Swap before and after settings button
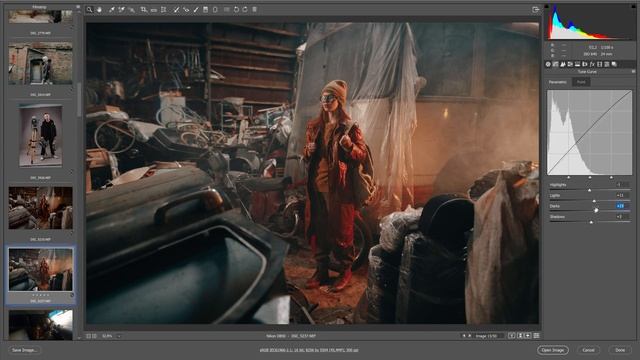 click(x=520, y=336)
